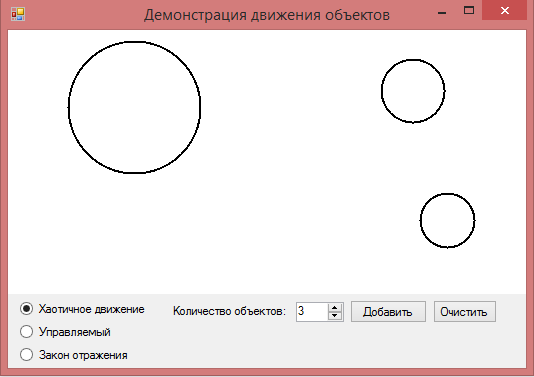Focus the object count input field

click(312, 312)
